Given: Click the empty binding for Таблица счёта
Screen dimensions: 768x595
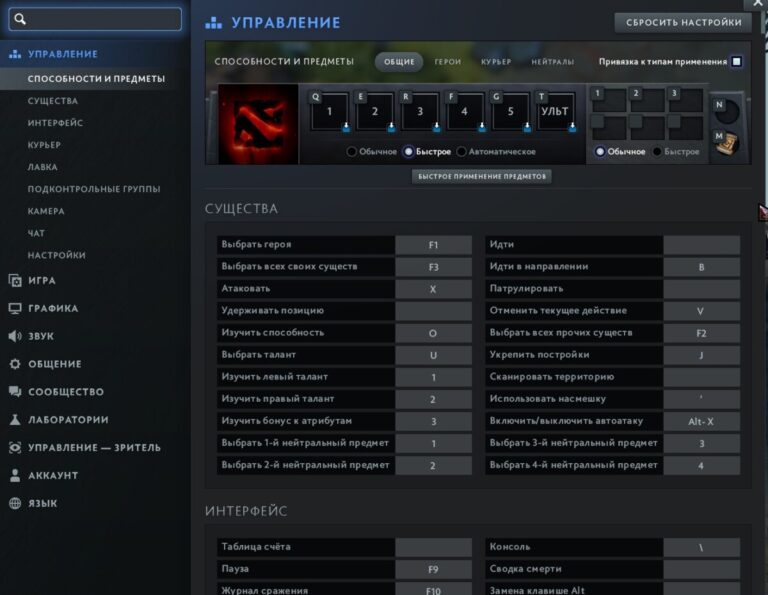Looking at the screenshot, I should [x=433, y=547].
